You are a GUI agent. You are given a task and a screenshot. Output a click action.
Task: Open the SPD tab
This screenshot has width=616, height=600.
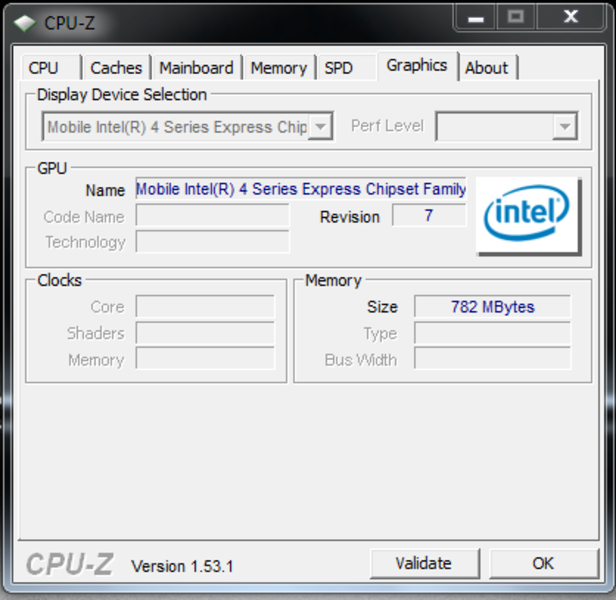click(x=346, y=68)
